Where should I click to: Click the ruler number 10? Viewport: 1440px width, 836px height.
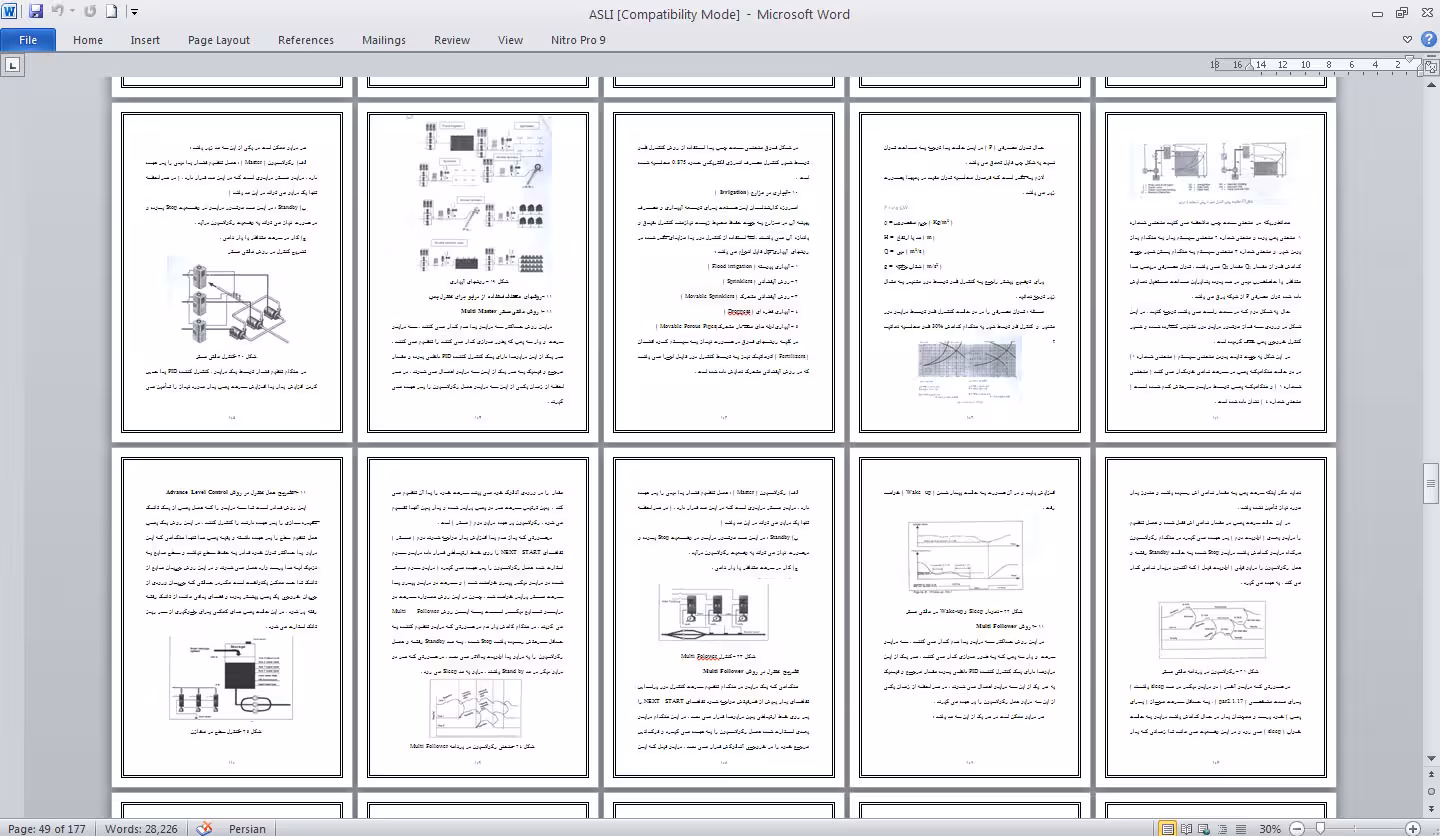click(1306, 65)
